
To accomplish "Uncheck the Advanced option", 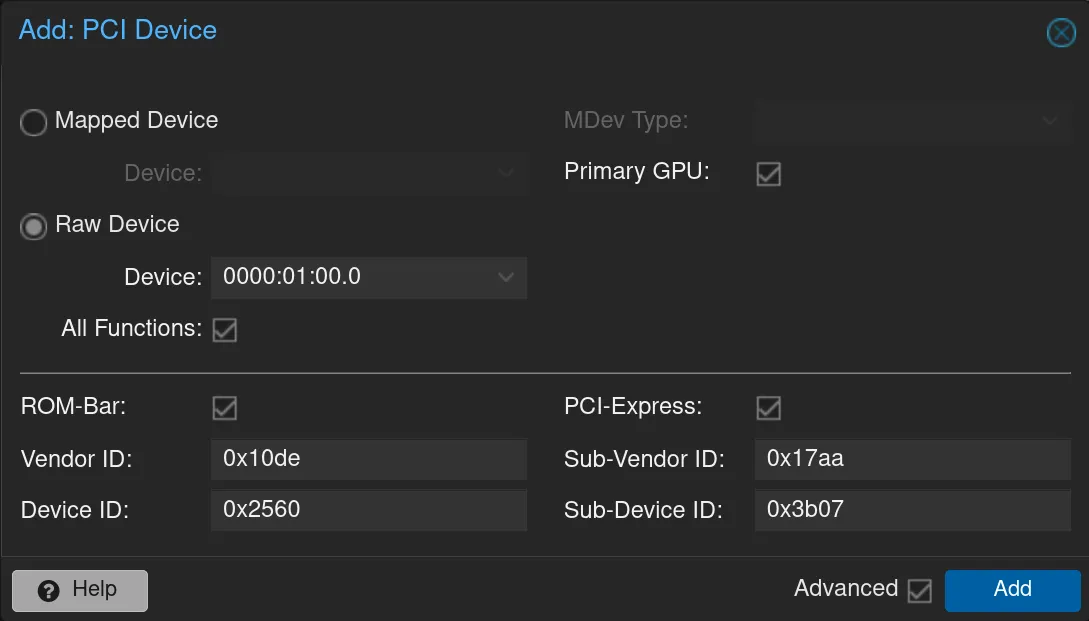I will coord(919,590).
